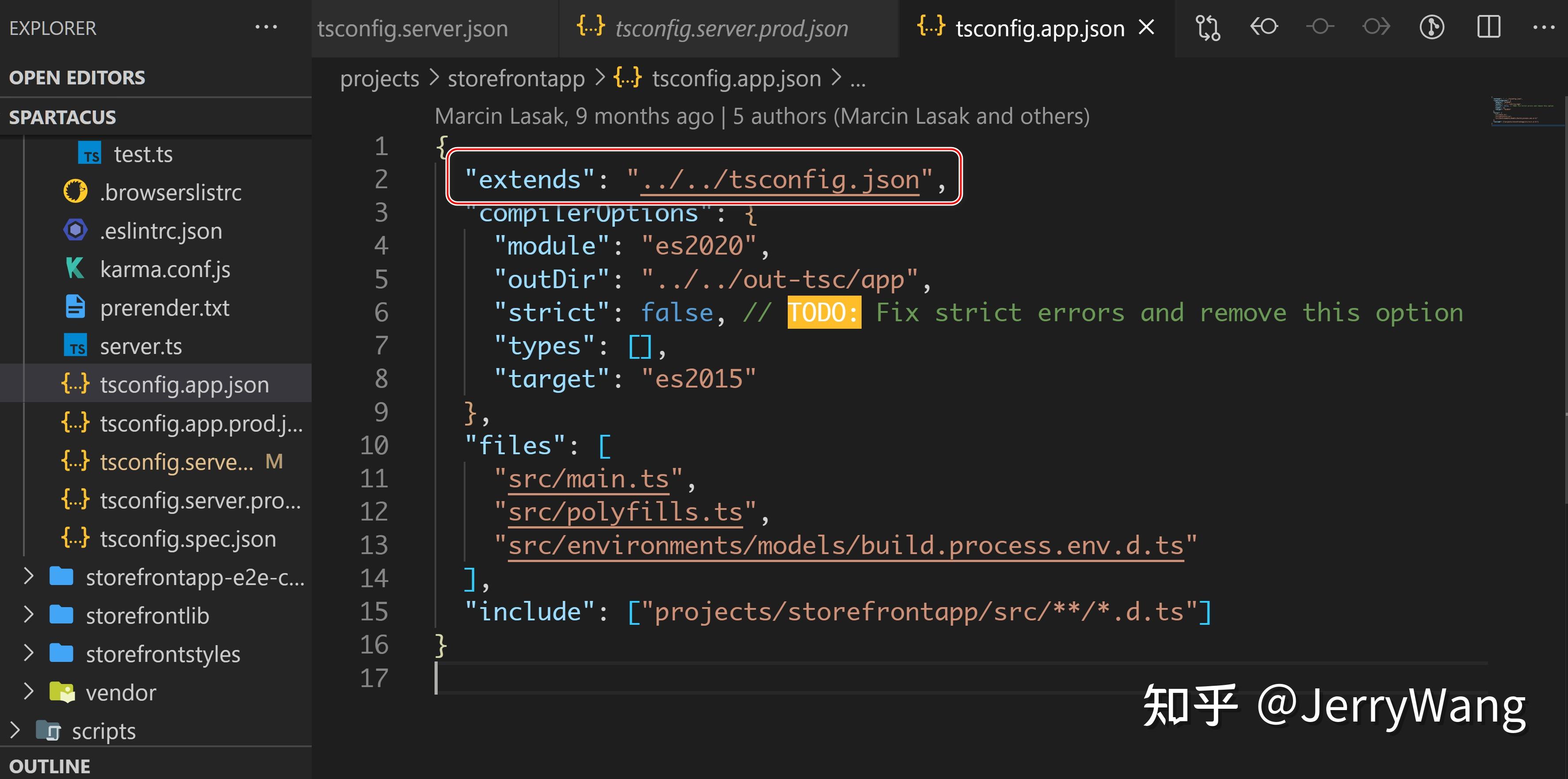Expand the OUTLINE section
Screen dimensions: 1568x779
tap(156, 765)
